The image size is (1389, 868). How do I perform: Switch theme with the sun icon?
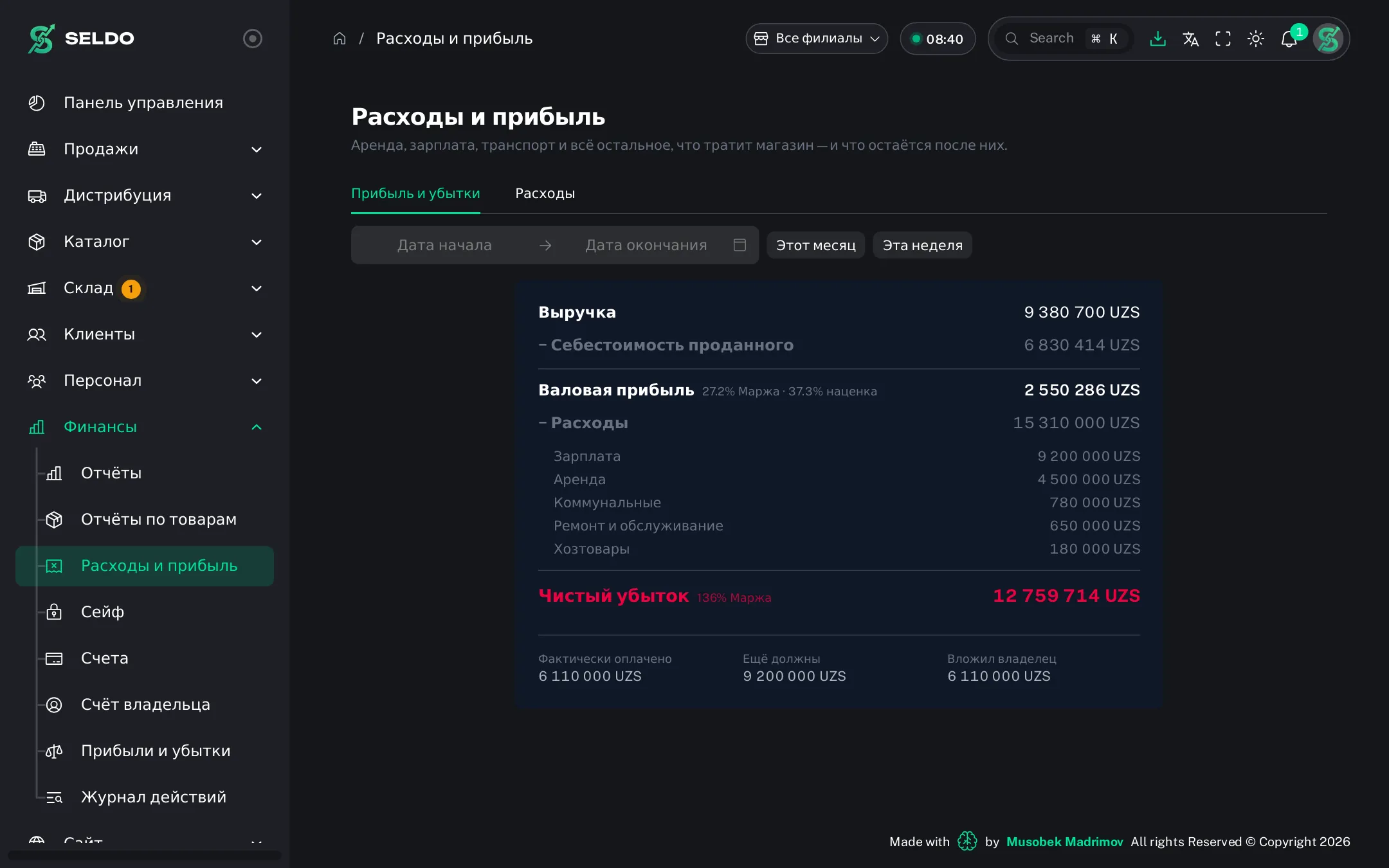[1256, 39]
